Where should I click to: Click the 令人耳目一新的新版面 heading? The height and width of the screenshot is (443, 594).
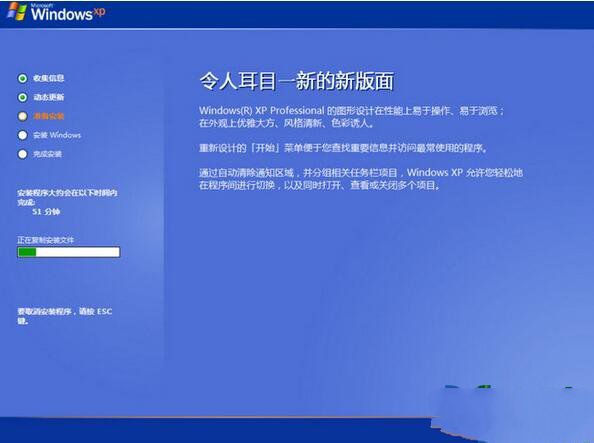[x=297, y=81]
